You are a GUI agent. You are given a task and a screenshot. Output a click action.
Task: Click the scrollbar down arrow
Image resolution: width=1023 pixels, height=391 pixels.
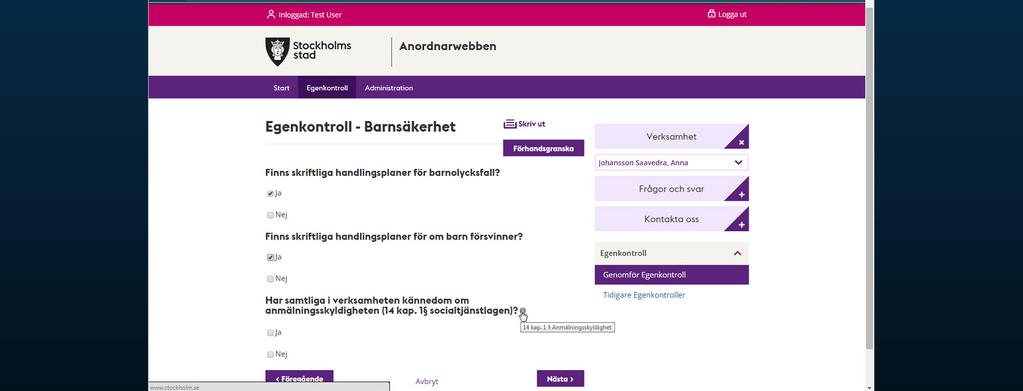[x=869, y=387]
